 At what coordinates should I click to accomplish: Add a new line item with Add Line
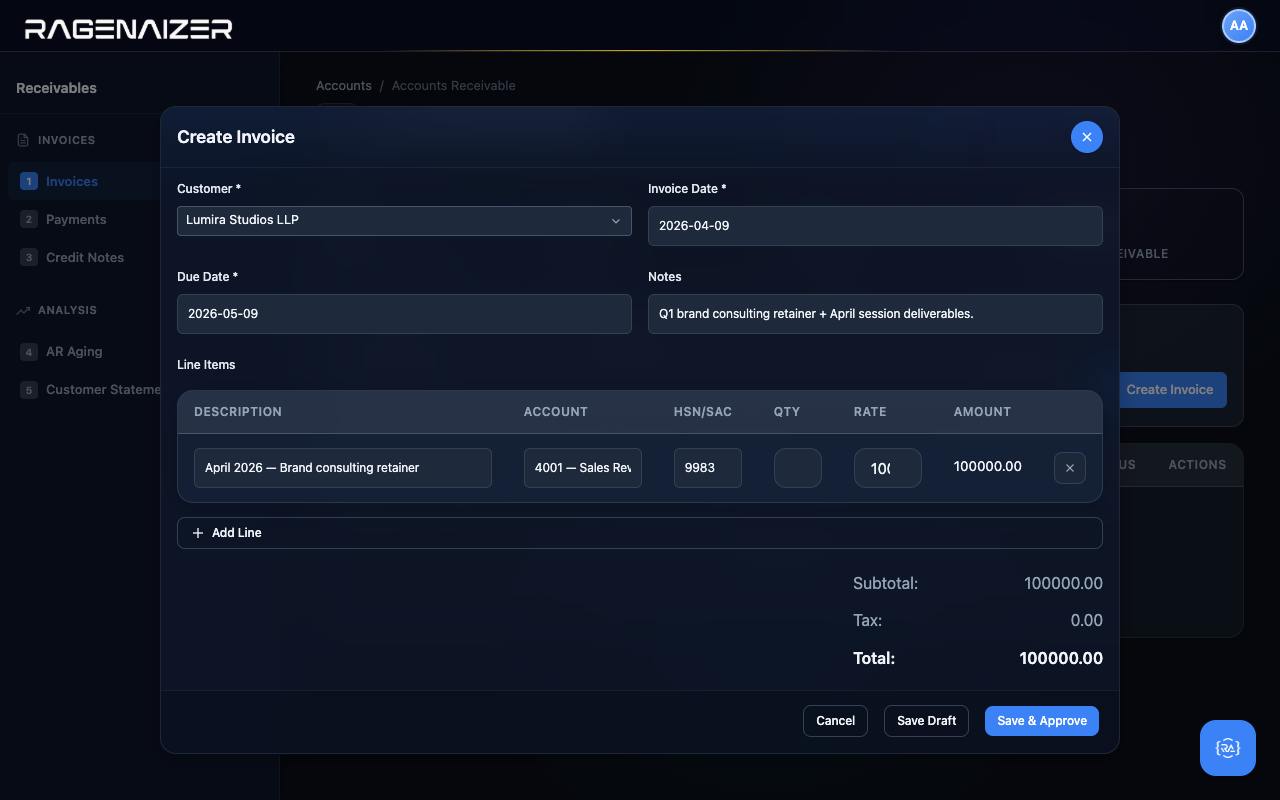(x=640, y=533)
